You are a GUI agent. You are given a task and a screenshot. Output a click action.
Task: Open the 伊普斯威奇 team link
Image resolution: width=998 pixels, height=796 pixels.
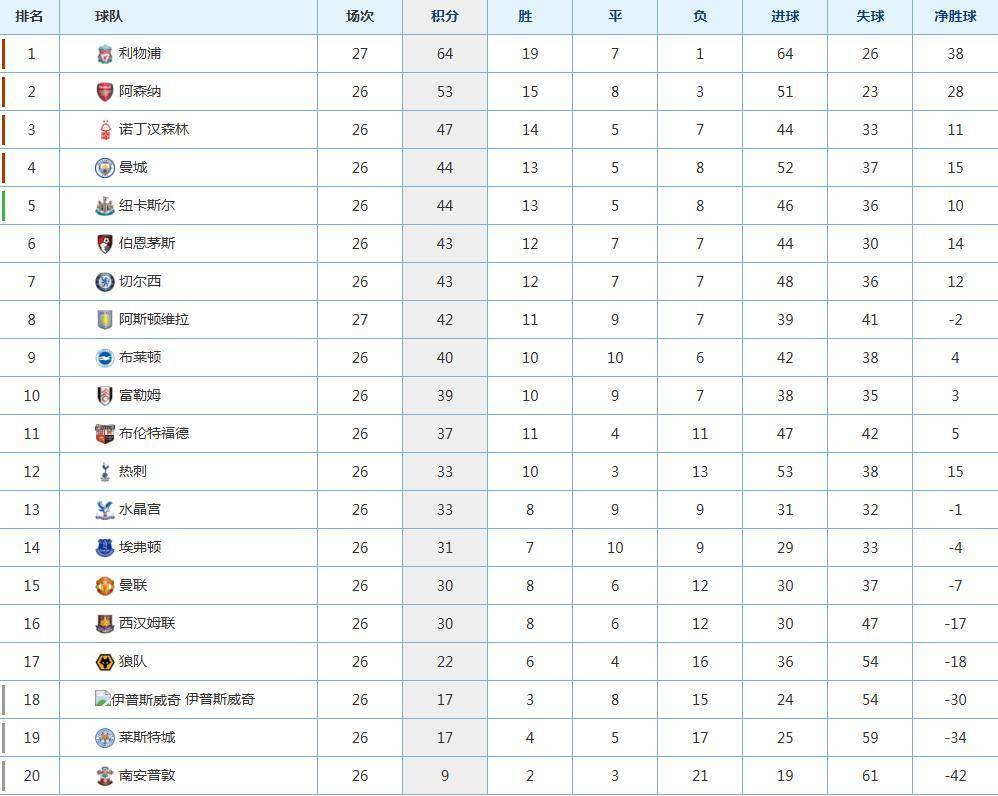220,700
